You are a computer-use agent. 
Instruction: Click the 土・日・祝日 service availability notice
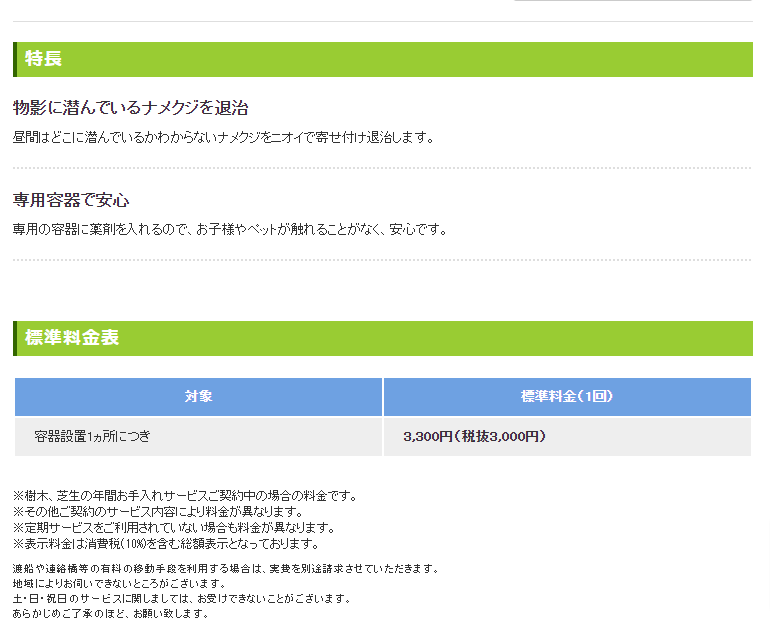181,599
